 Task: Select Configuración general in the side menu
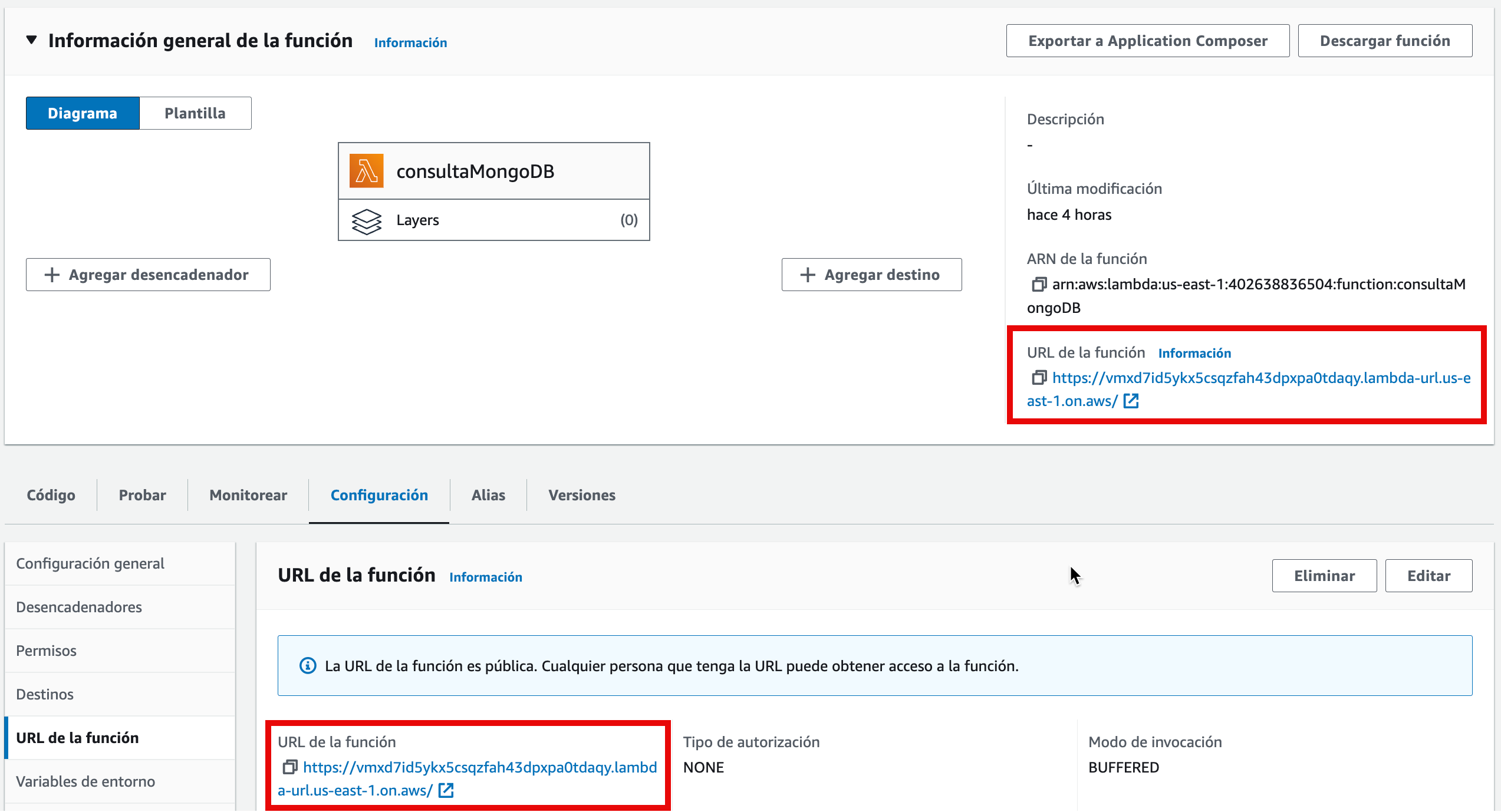pyautogui.click(x=120, y=563)
